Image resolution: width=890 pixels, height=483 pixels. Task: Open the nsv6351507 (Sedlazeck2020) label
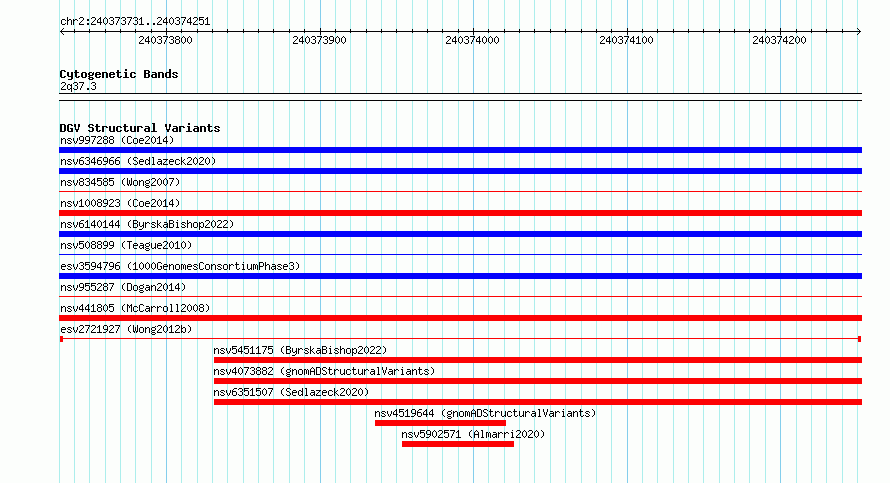(291, 392)
